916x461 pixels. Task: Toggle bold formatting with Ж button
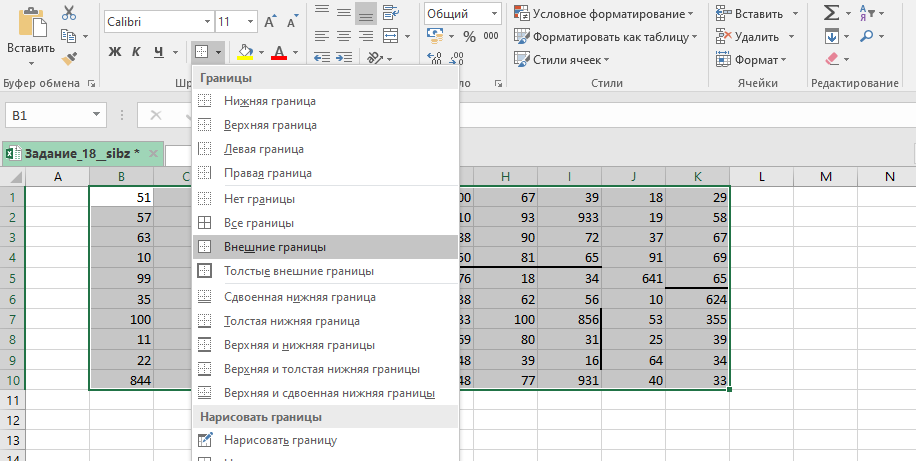[114, 51]
